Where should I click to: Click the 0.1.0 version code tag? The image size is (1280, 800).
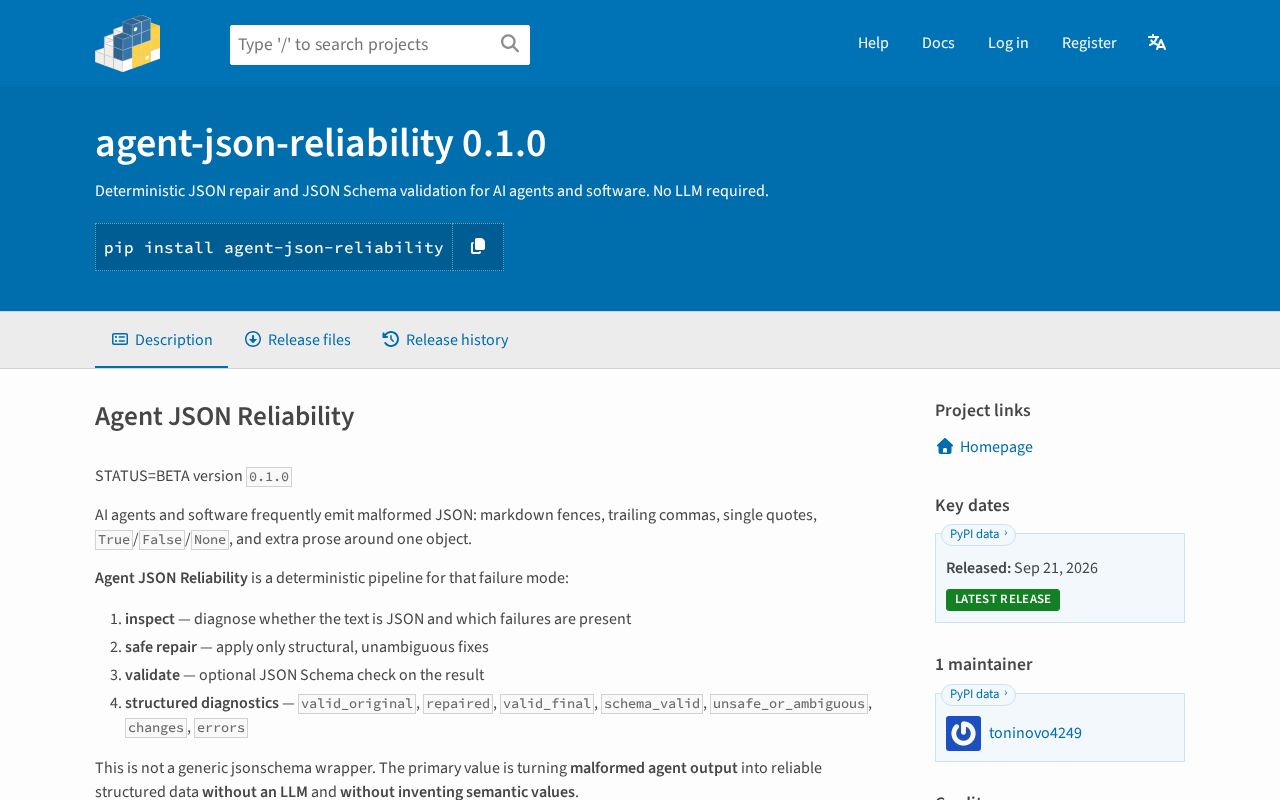[269, 477]
